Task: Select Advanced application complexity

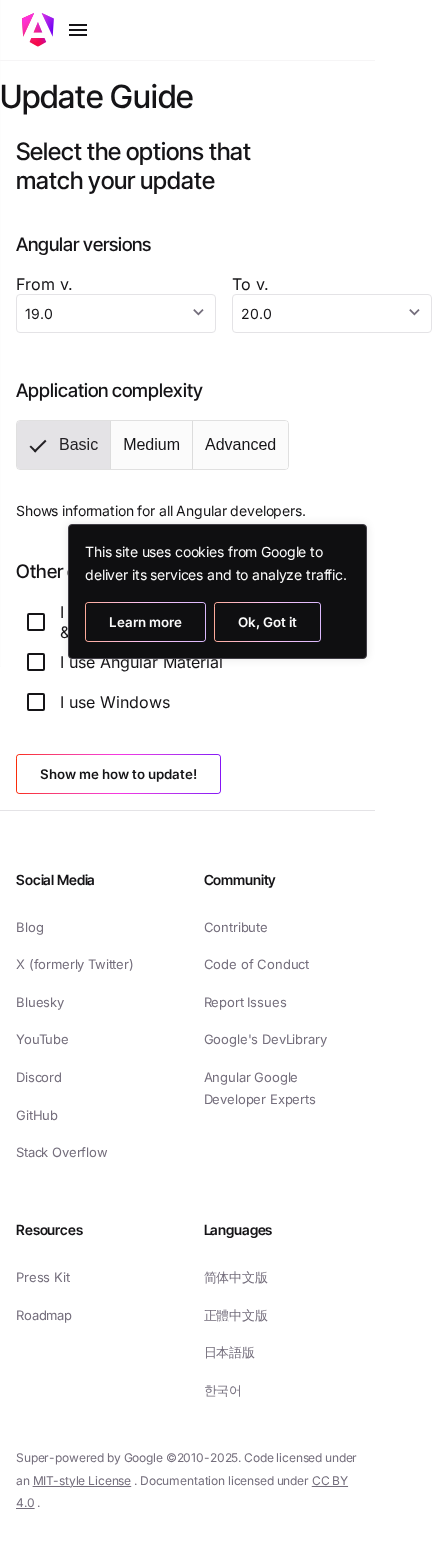Action: 240,445
